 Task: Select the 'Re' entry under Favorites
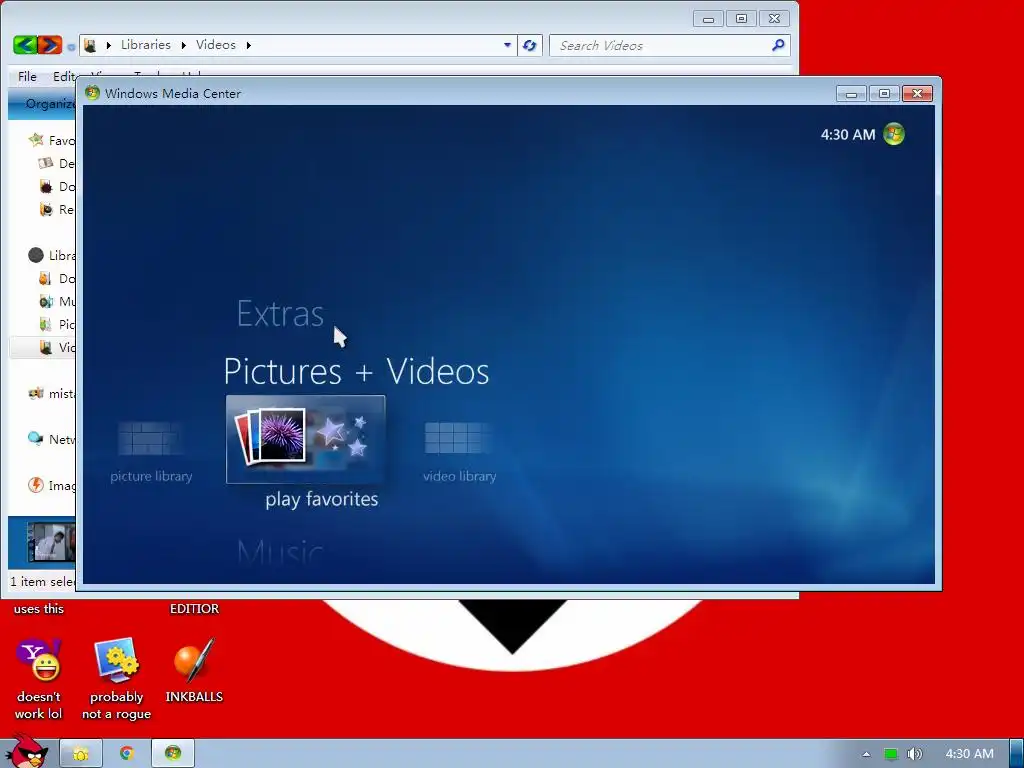click(56, 209)
